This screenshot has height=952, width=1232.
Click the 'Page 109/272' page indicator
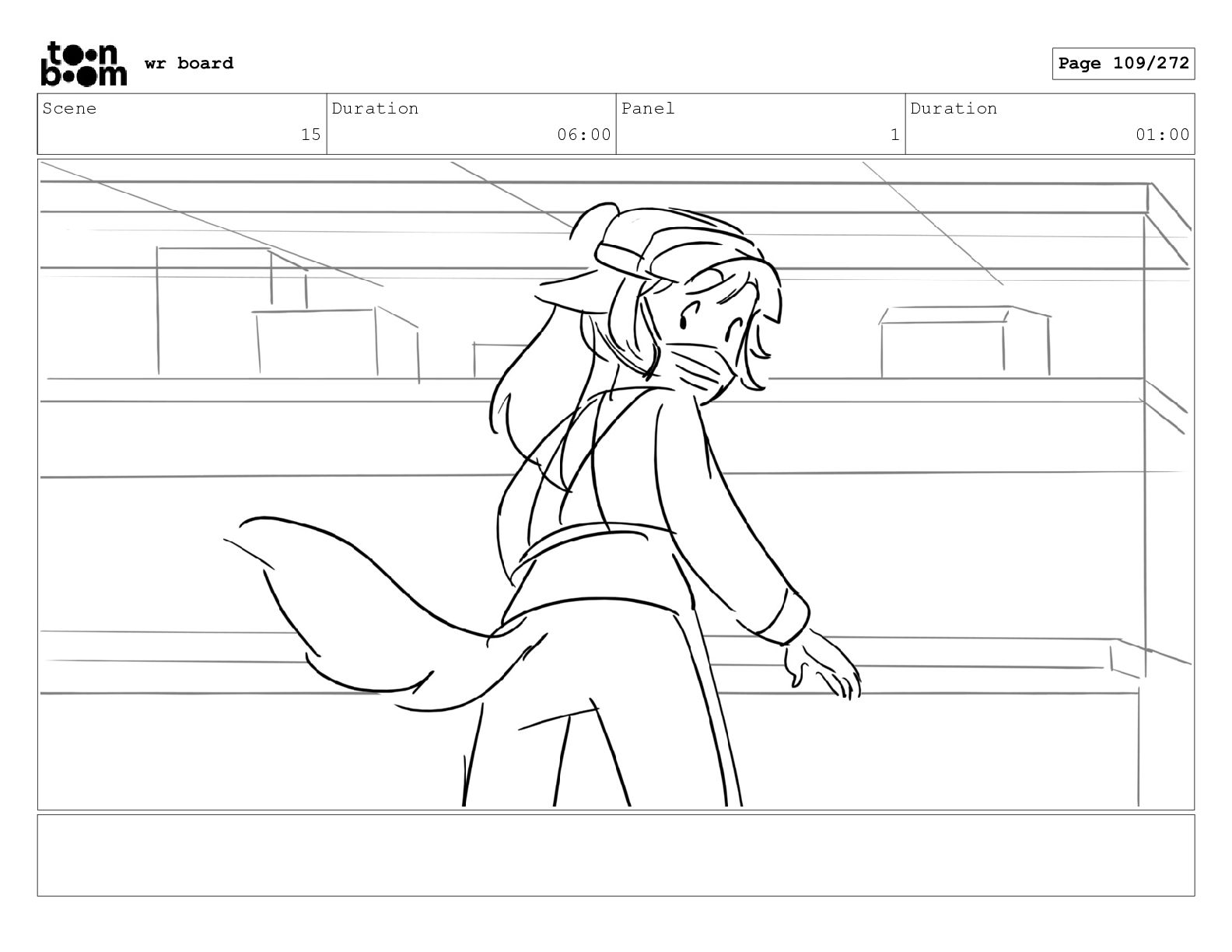point(1123,64)
